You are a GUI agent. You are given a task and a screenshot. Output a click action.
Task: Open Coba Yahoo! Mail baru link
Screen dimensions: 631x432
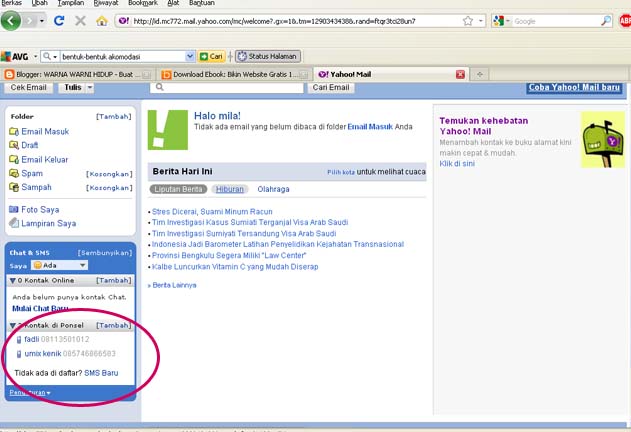pyautogui.click(x=574, y=87)
